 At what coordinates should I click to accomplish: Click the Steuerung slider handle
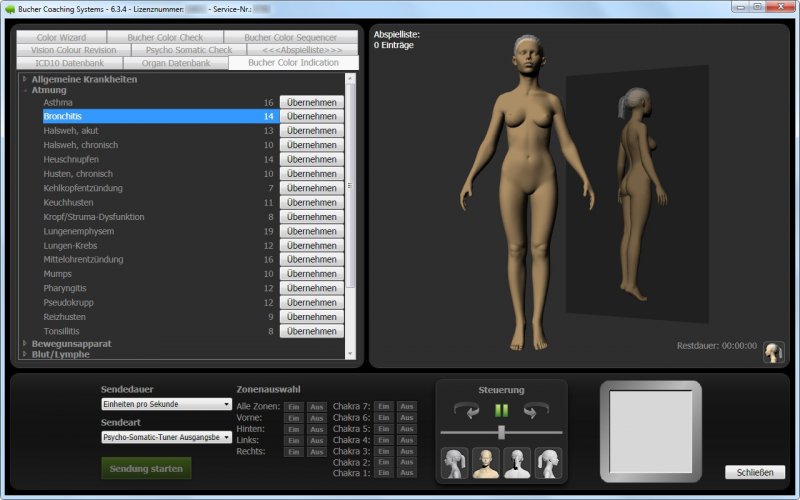[502, 432]
